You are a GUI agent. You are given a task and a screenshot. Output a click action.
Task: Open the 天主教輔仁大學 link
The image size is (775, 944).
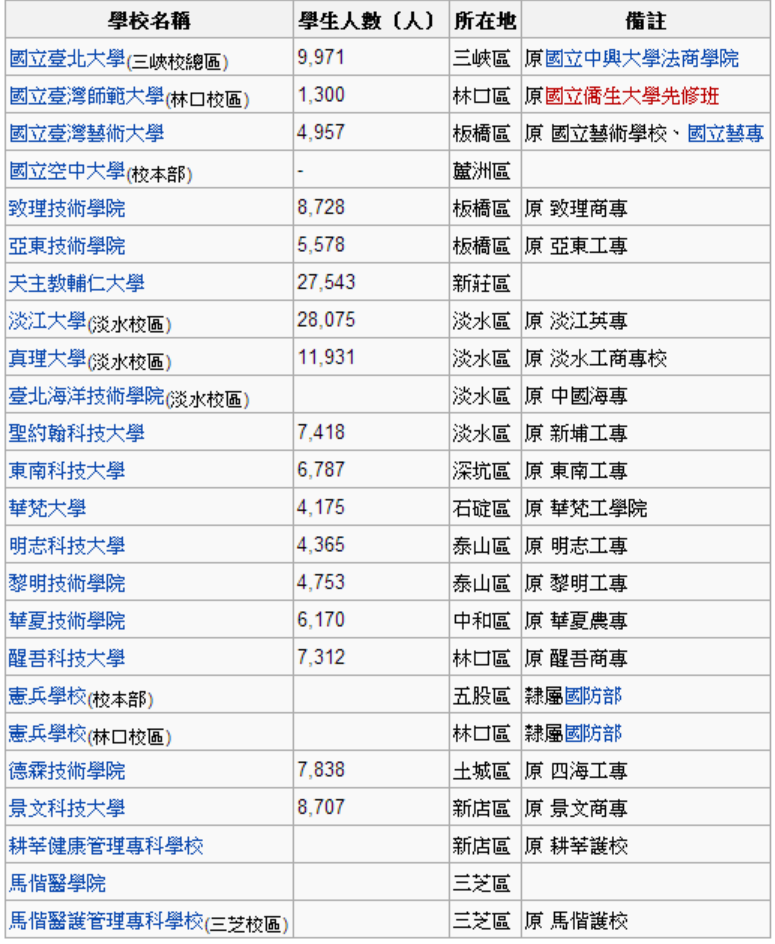pyautogui.click(x=76, y=283)
